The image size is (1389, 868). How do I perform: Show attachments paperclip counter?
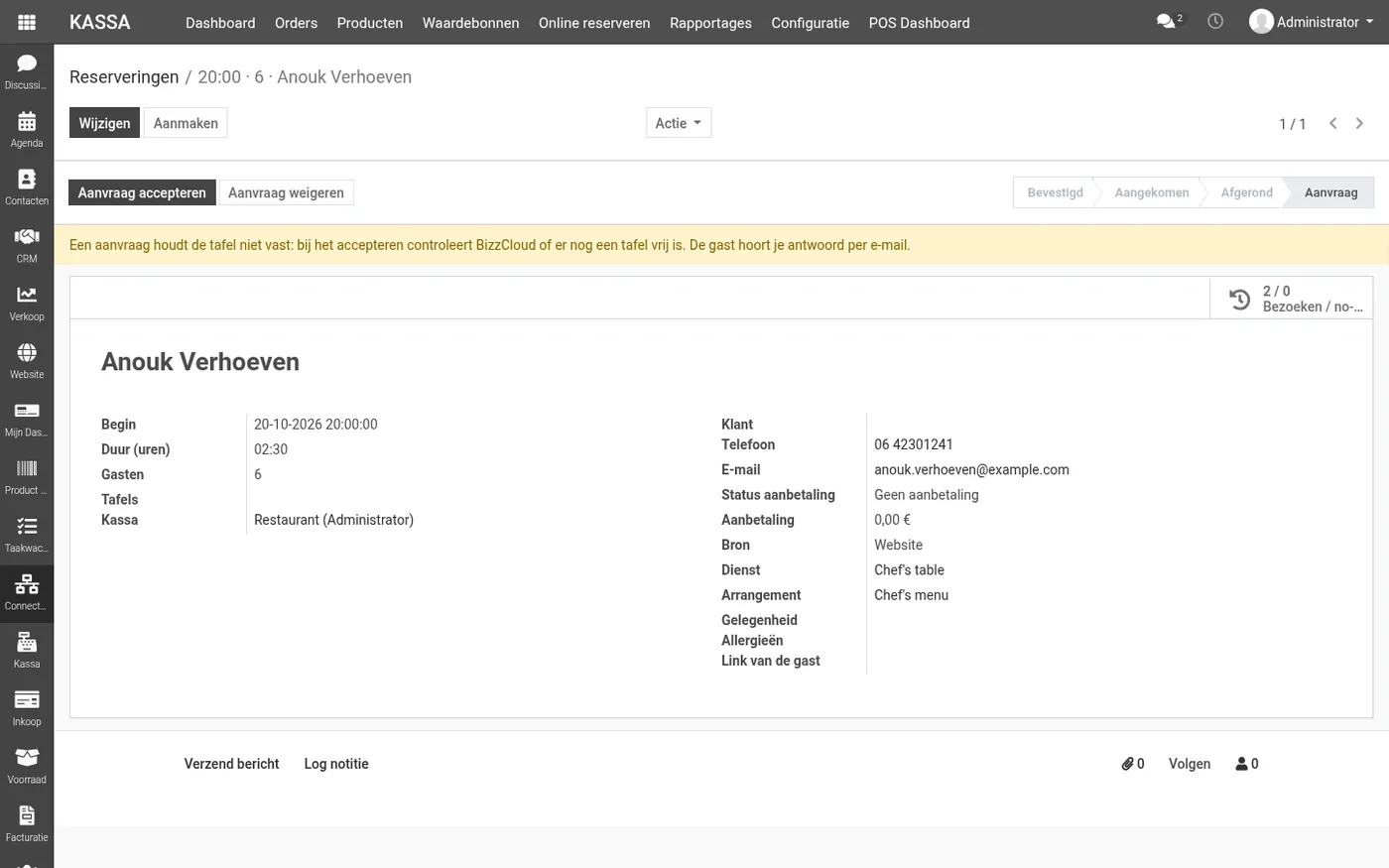[1133, 764]
